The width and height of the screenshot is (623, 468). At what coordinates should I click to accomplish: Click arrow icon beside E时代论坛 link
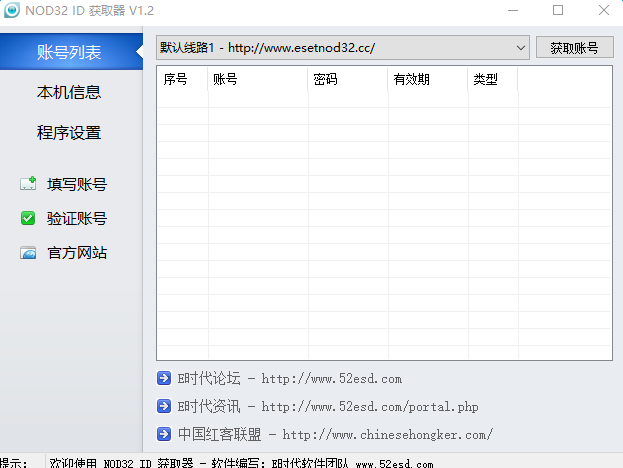tap(164, 378)
